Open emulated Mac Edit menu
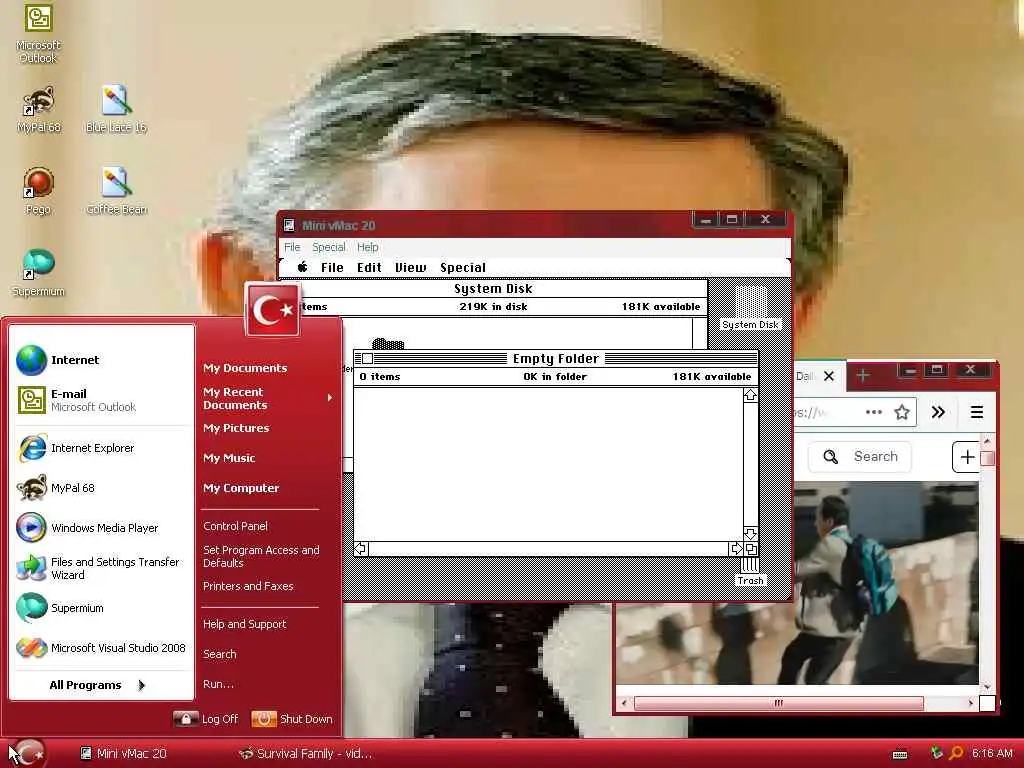1024x768 pixels. click(369, 267)
